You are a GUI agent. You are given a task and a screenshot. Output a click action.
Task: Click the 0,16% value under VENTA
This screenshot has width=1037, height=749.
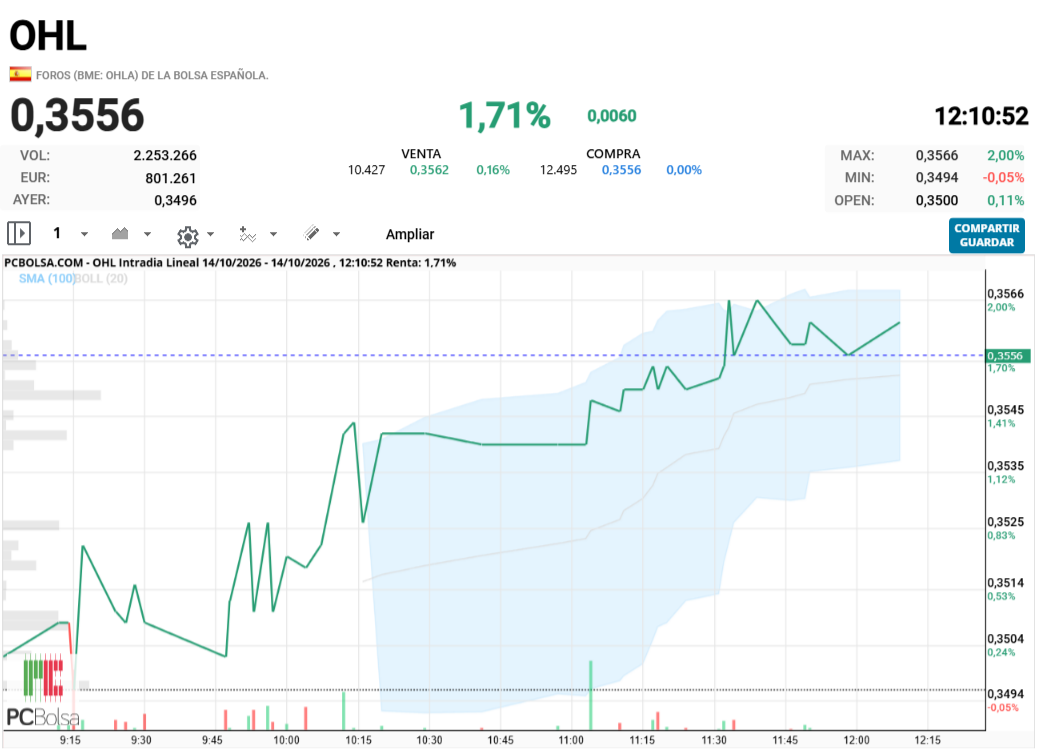pos(493,170)
